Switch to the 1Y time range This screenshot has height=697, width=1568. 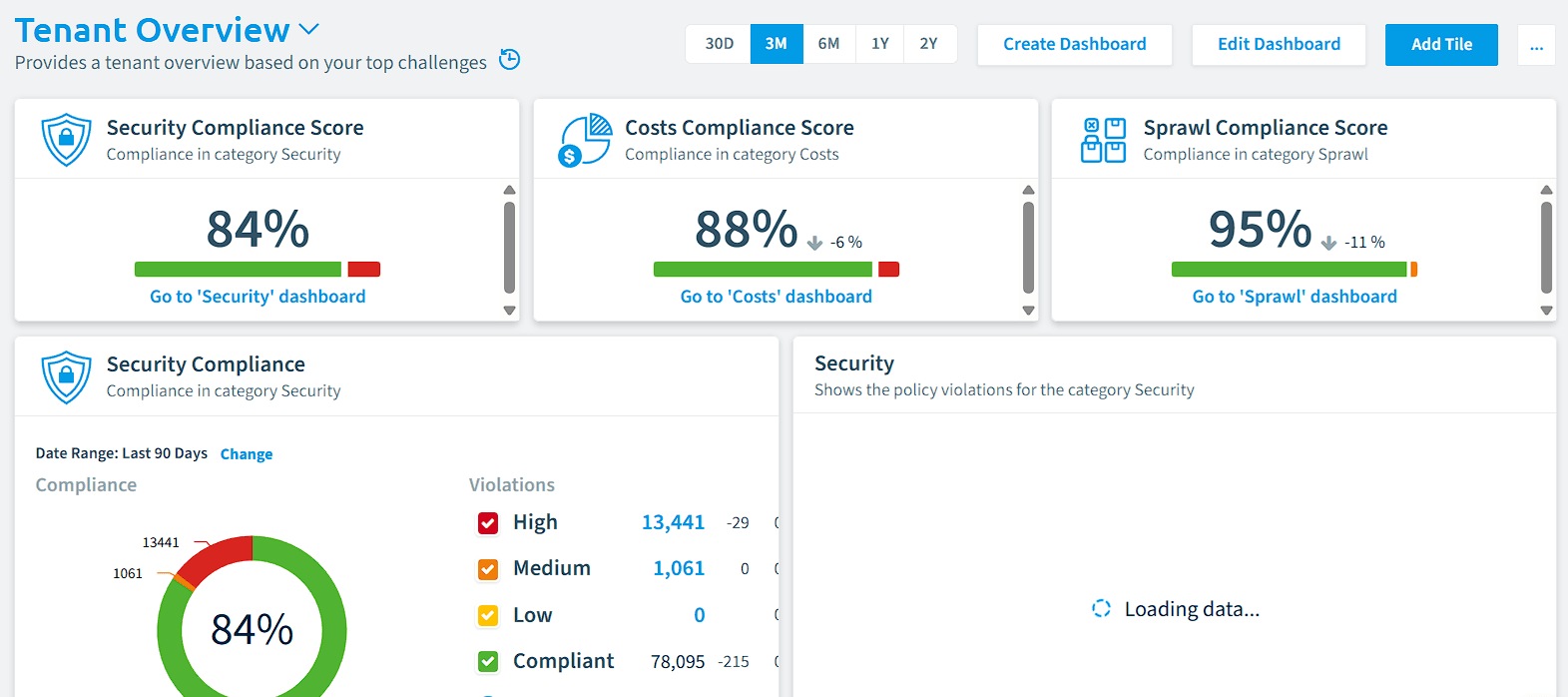tap(879, 44)
